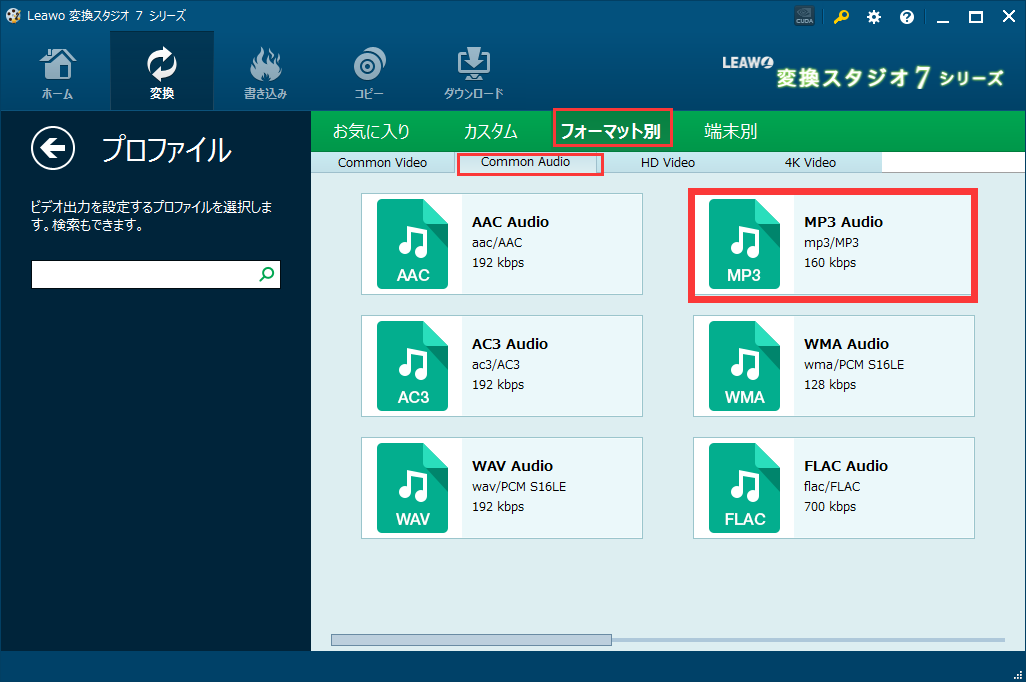This screenshot has width=1026, height=682.
Task: Select the FLAC Audio profile
Action: pyautogui.click(x=832, y=487)
